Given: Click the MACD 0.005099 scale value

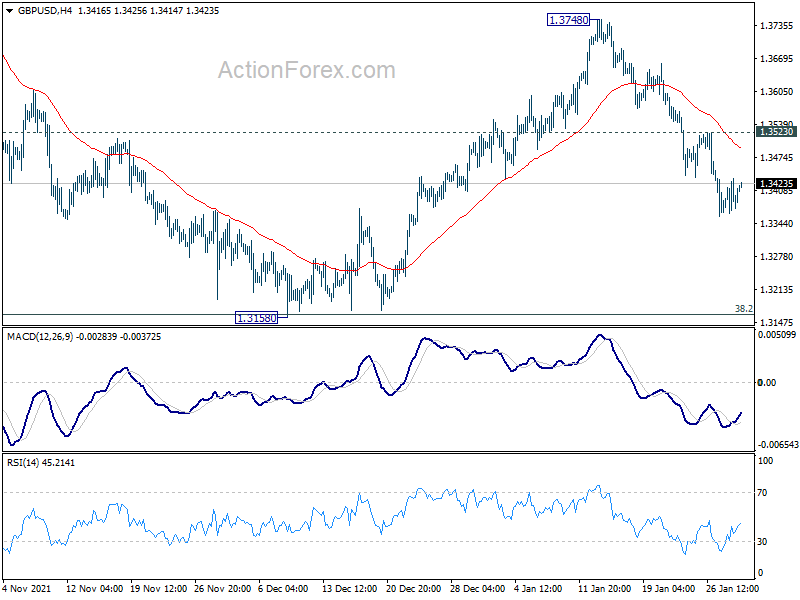Looking at the screenshot, I should (x=777, y=335).
